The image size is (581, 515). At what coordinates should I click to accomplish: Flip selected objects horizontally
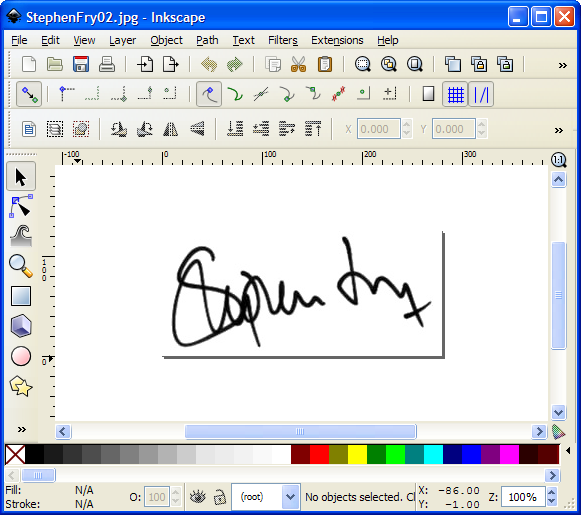point(171,129)
